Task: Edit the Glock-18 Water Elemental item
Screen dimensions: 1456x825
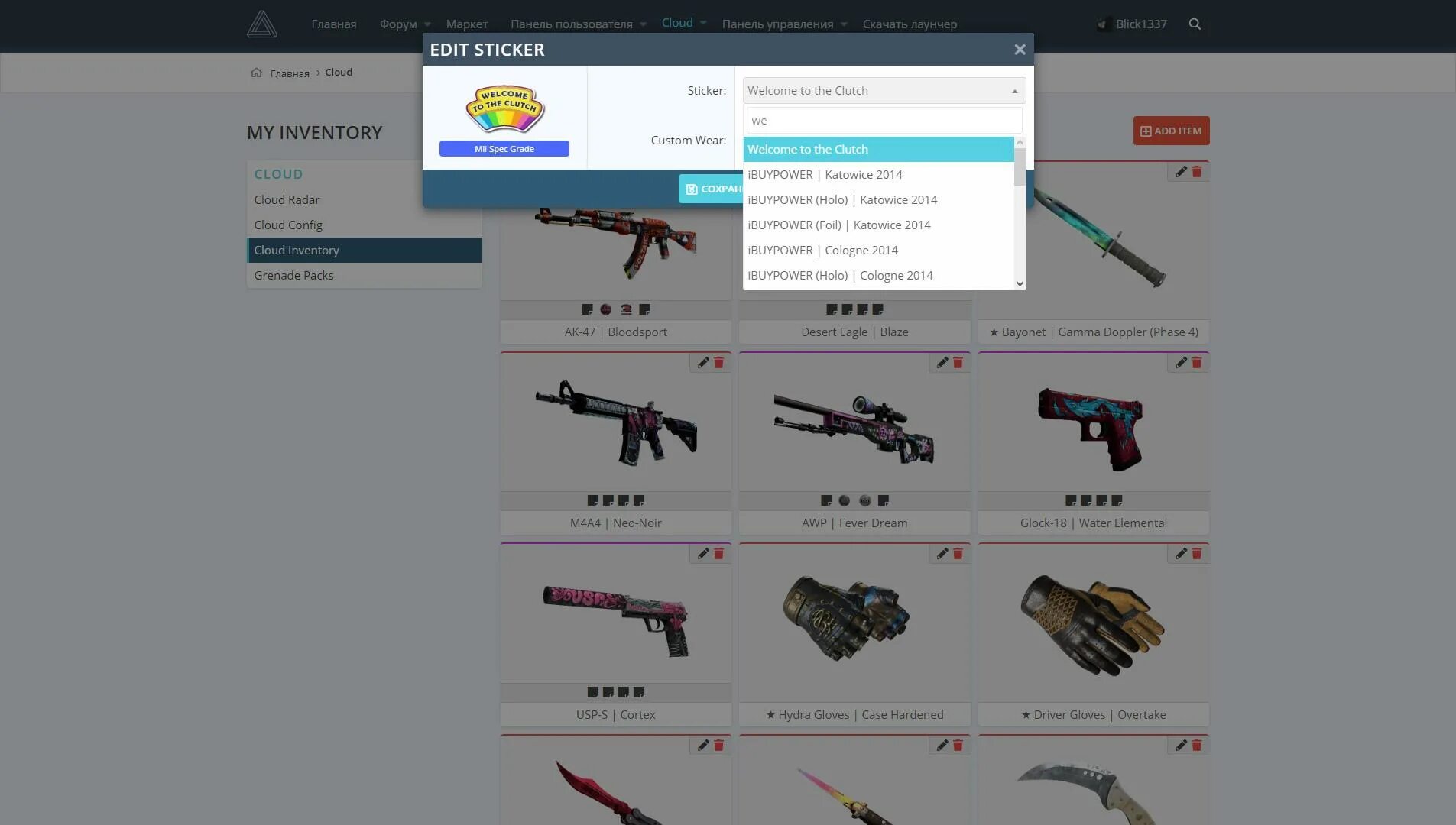Action: click(x=1181, y=363)
